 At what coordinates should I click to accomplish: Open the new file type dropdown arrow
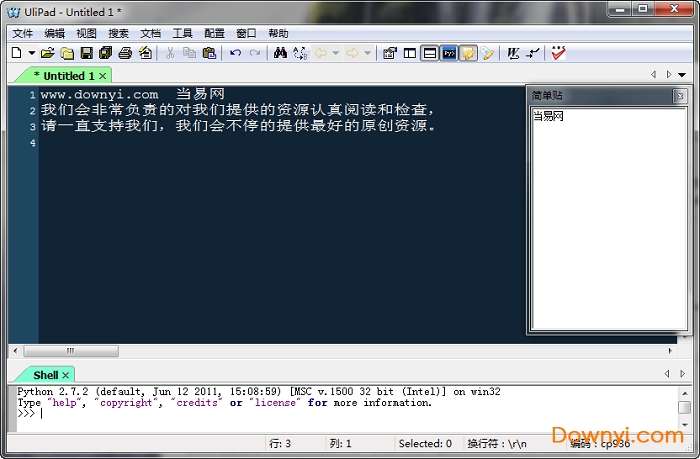32,53
